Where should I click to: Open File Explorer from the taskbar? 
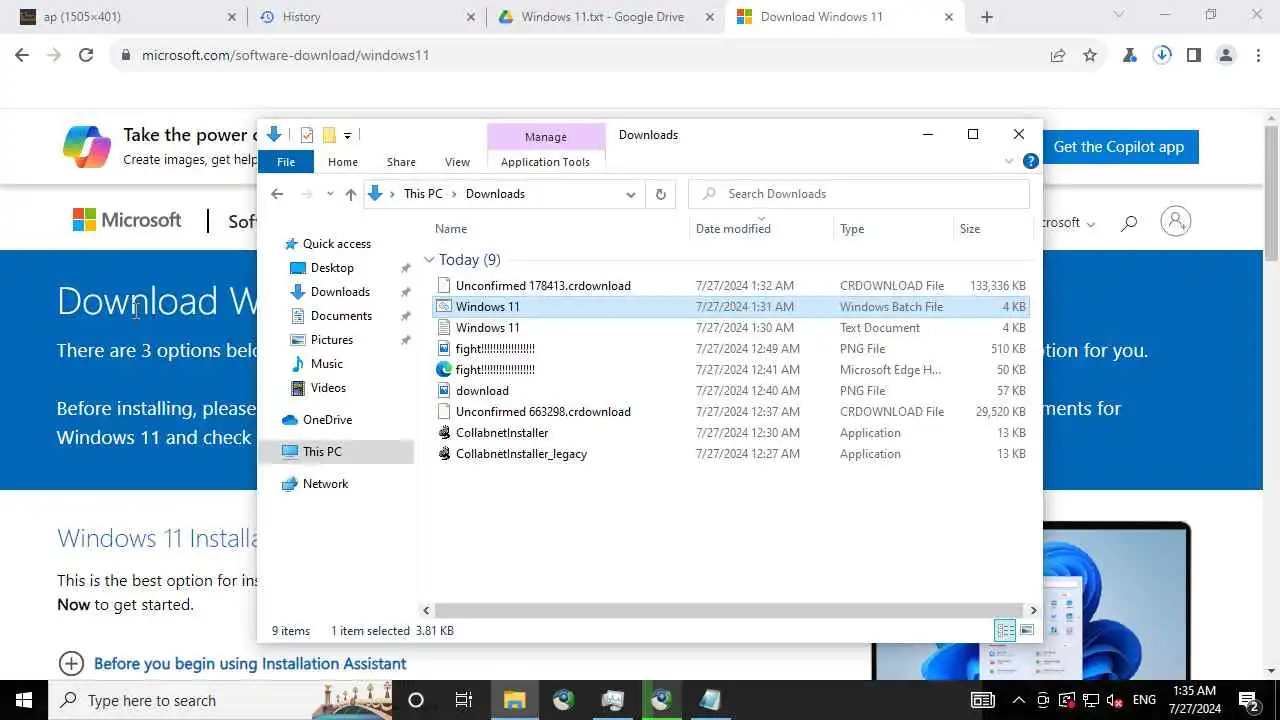pos(514,700)
